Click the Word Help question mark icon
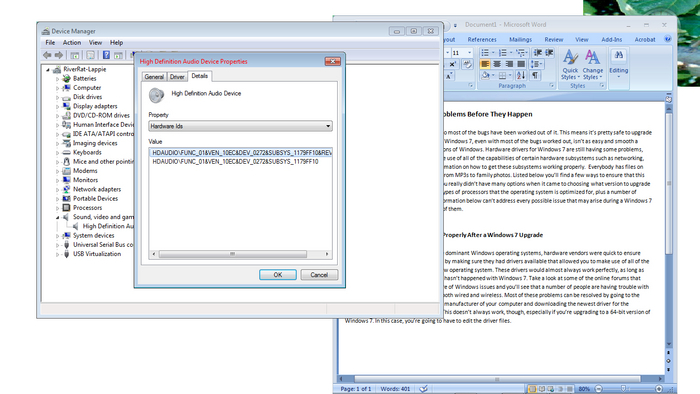This screenshot has height=394, width=700. [x=668, y=39]
